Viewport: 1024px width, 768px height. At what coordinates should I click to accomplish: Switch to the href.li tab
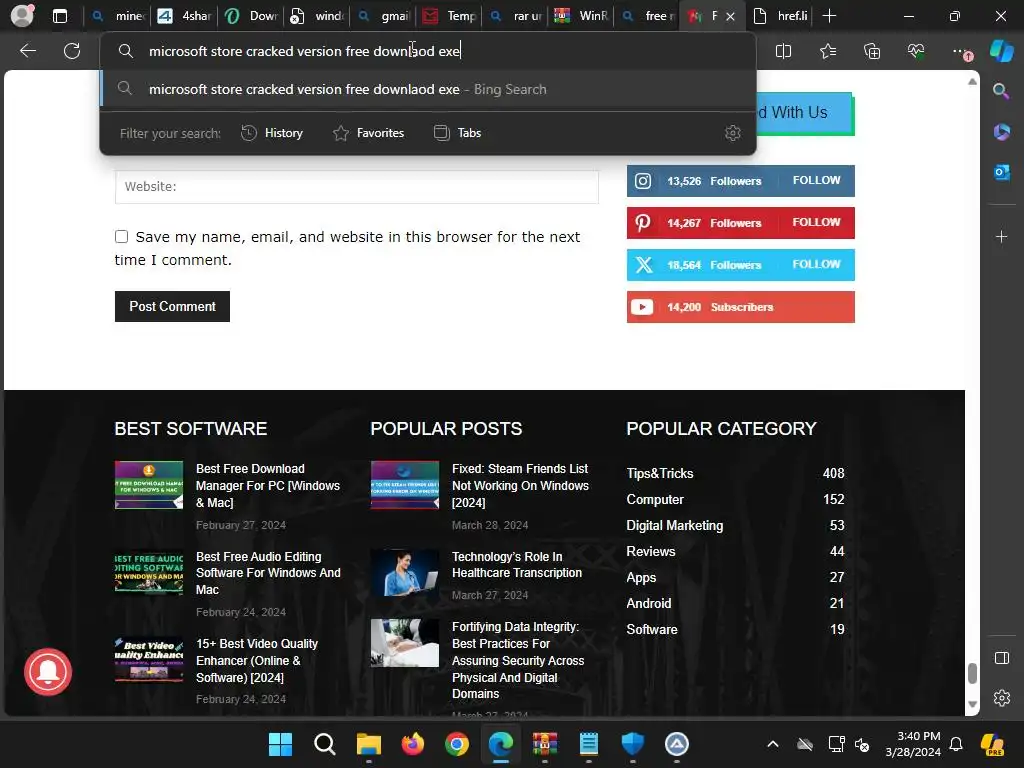(780, 16)
